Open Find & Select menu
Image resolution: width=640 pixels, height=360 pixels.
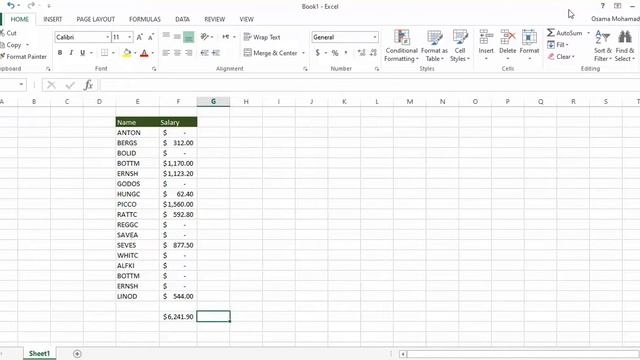pos(625,46)
